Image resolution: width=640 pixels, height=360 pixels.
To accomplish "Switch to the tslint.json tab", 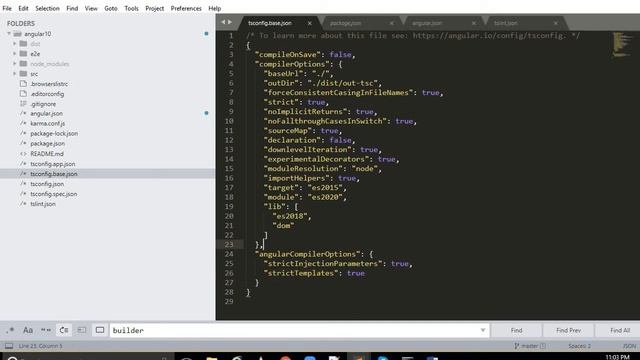I will (x=505, y=23).
